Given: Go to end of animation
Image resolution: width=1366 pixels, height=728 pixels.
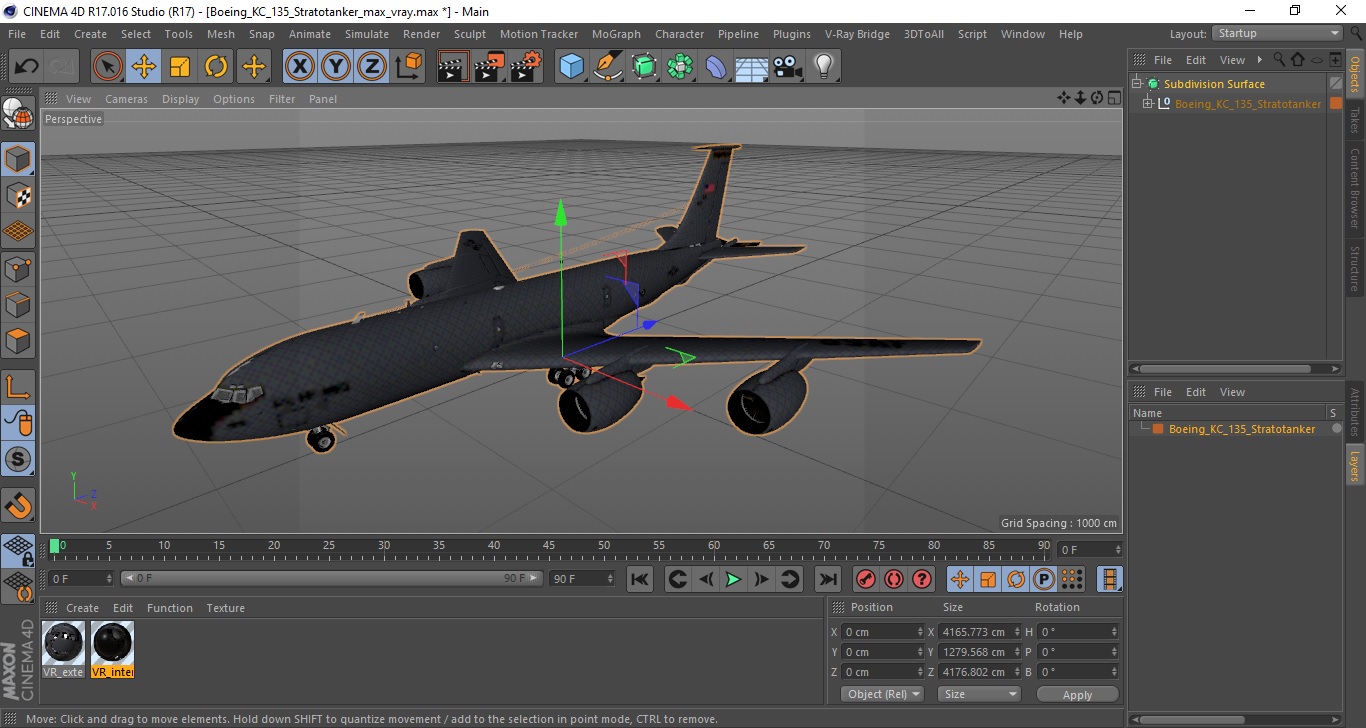Looking at the screenshot, I should [827, 579].
